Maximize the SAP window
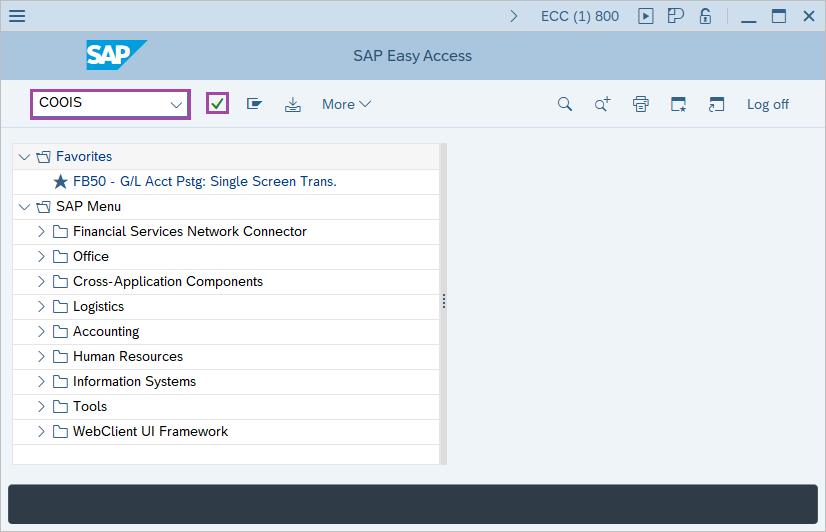Screen dimensions: 826x532 779,16
